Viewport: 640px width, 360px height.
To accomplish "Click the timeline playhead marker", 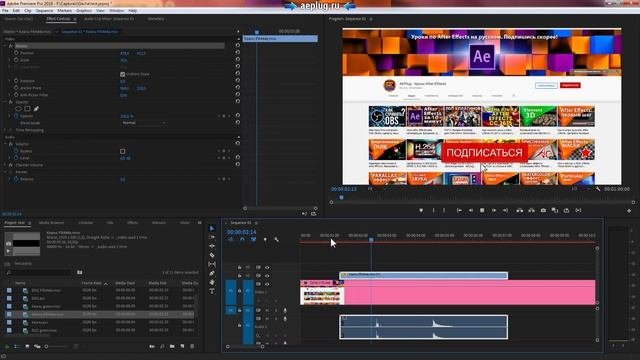I will [x=371, y=240].
